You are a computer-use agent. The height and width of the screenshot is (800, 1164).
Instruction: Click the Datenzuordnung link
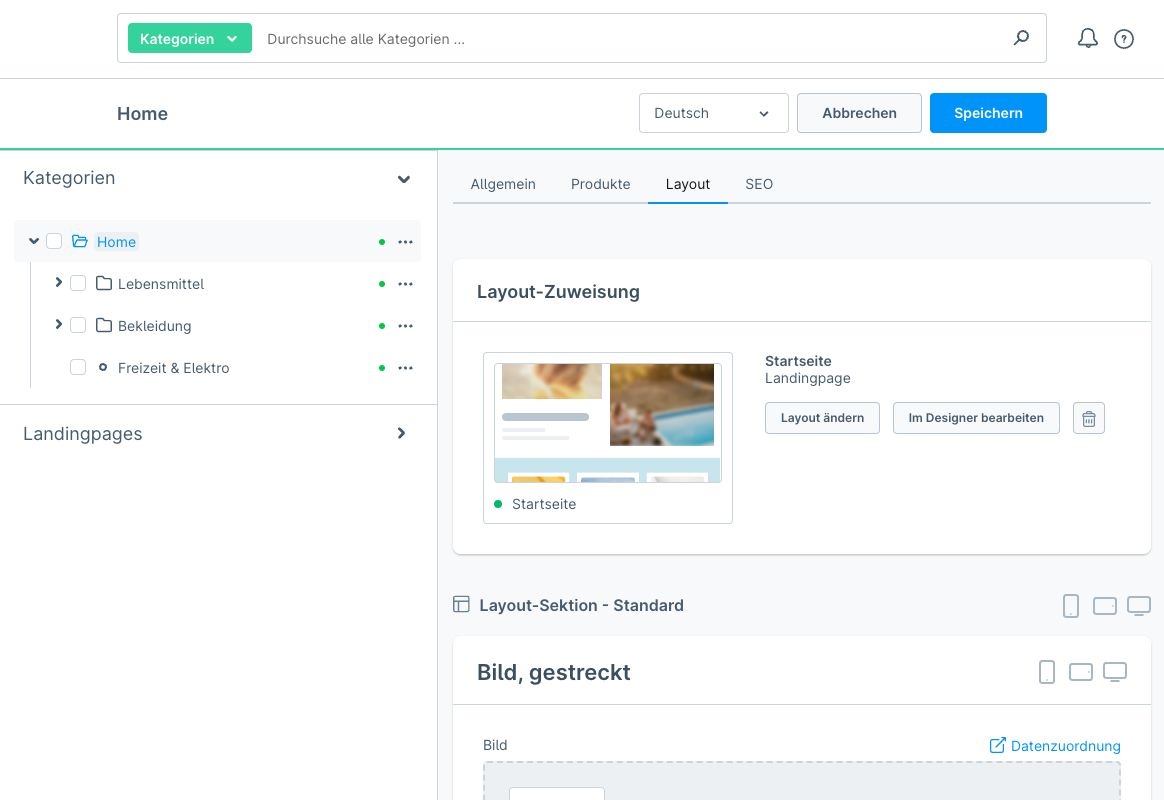1055,746
